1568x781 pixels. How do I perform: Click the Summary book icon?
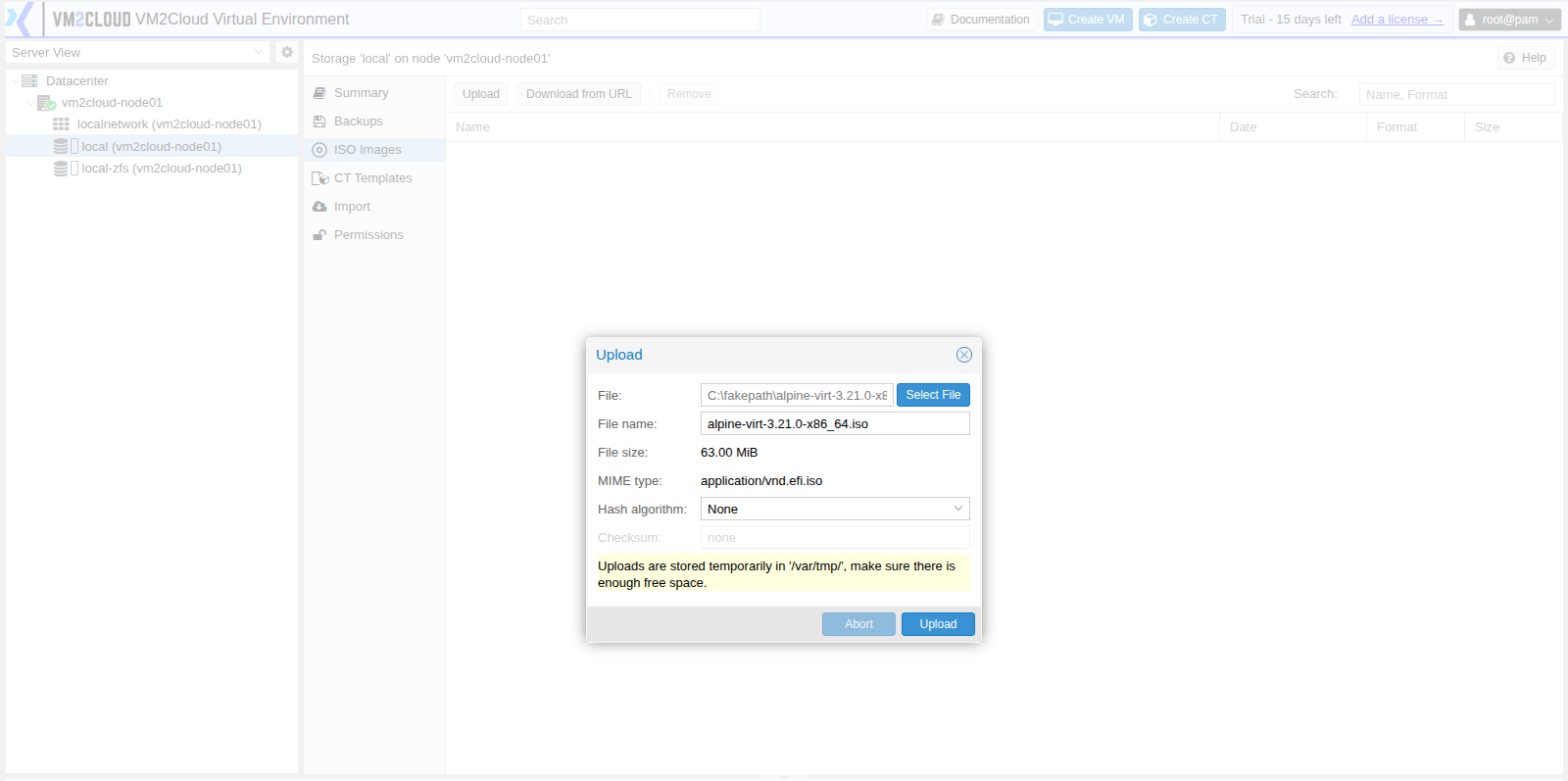click(x=319, y=93)
